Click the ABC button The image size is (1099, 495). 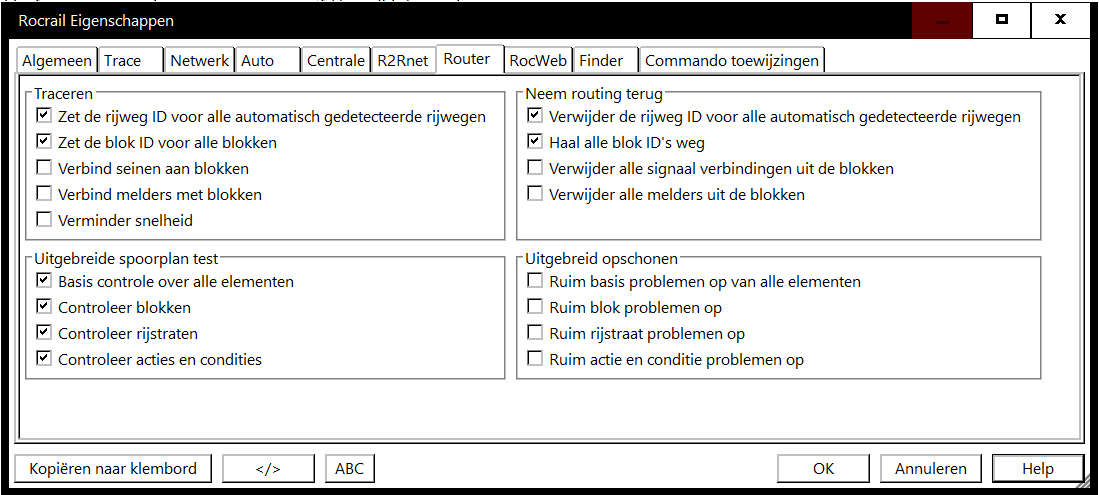pyautogui.click(x=349, y=468)
